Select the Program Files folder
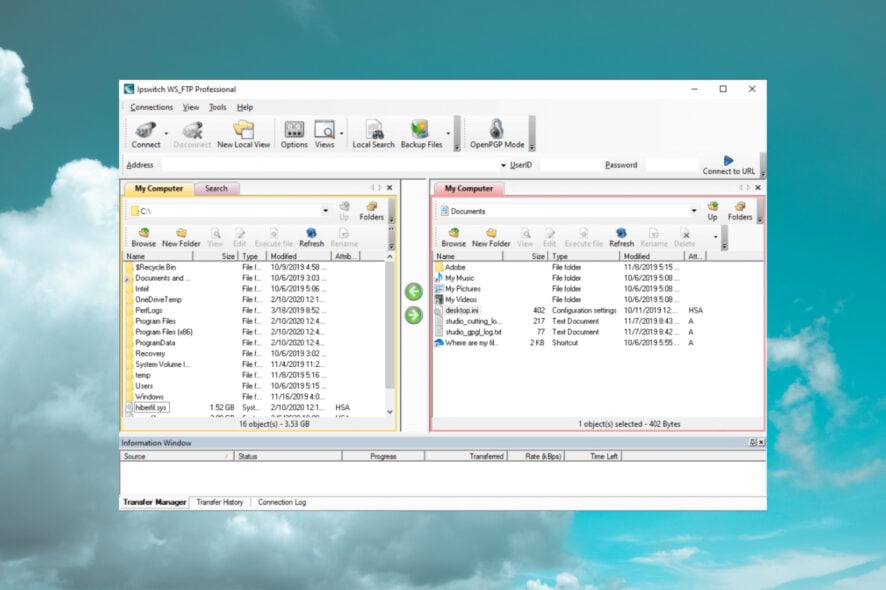Screen dimensions: 886x590 tap(155, 321)
